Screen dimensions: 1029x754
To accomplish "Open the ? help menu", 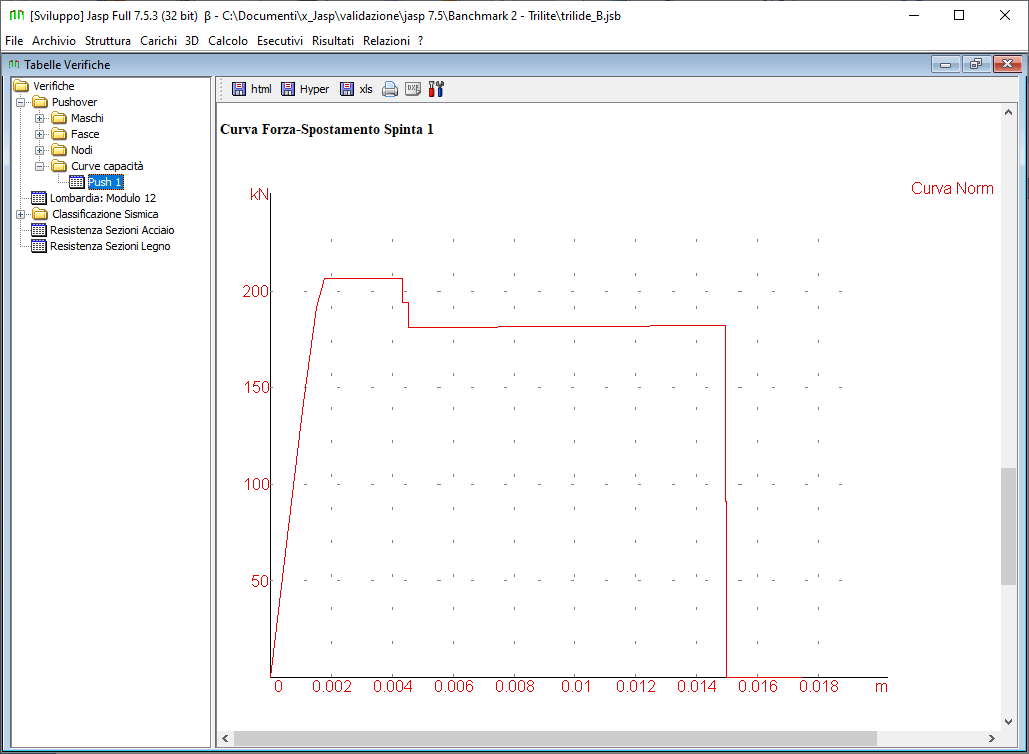I will coord(421,41).
